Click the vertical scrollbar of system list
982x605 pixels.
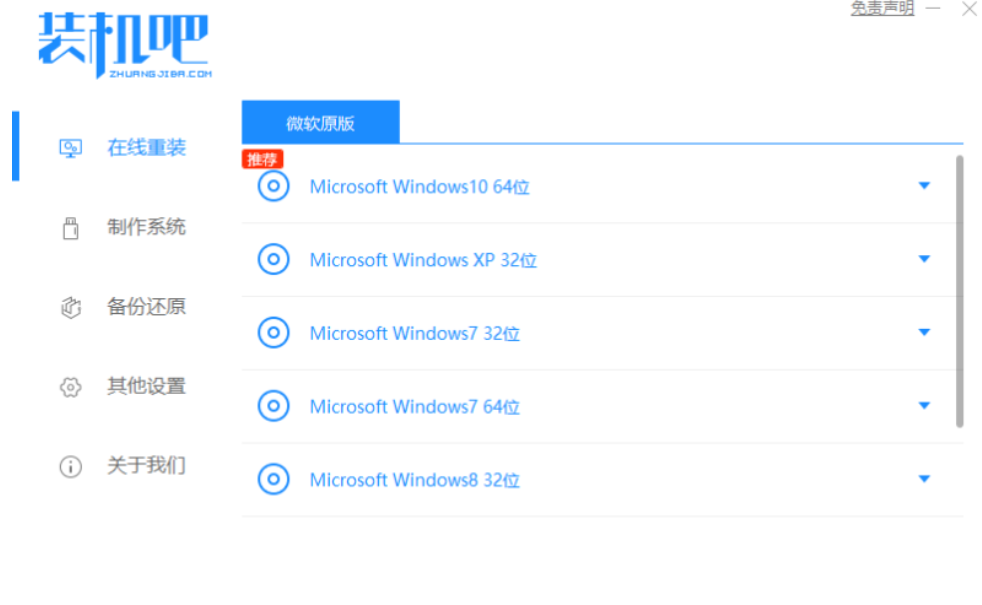[x=960, y=290]
